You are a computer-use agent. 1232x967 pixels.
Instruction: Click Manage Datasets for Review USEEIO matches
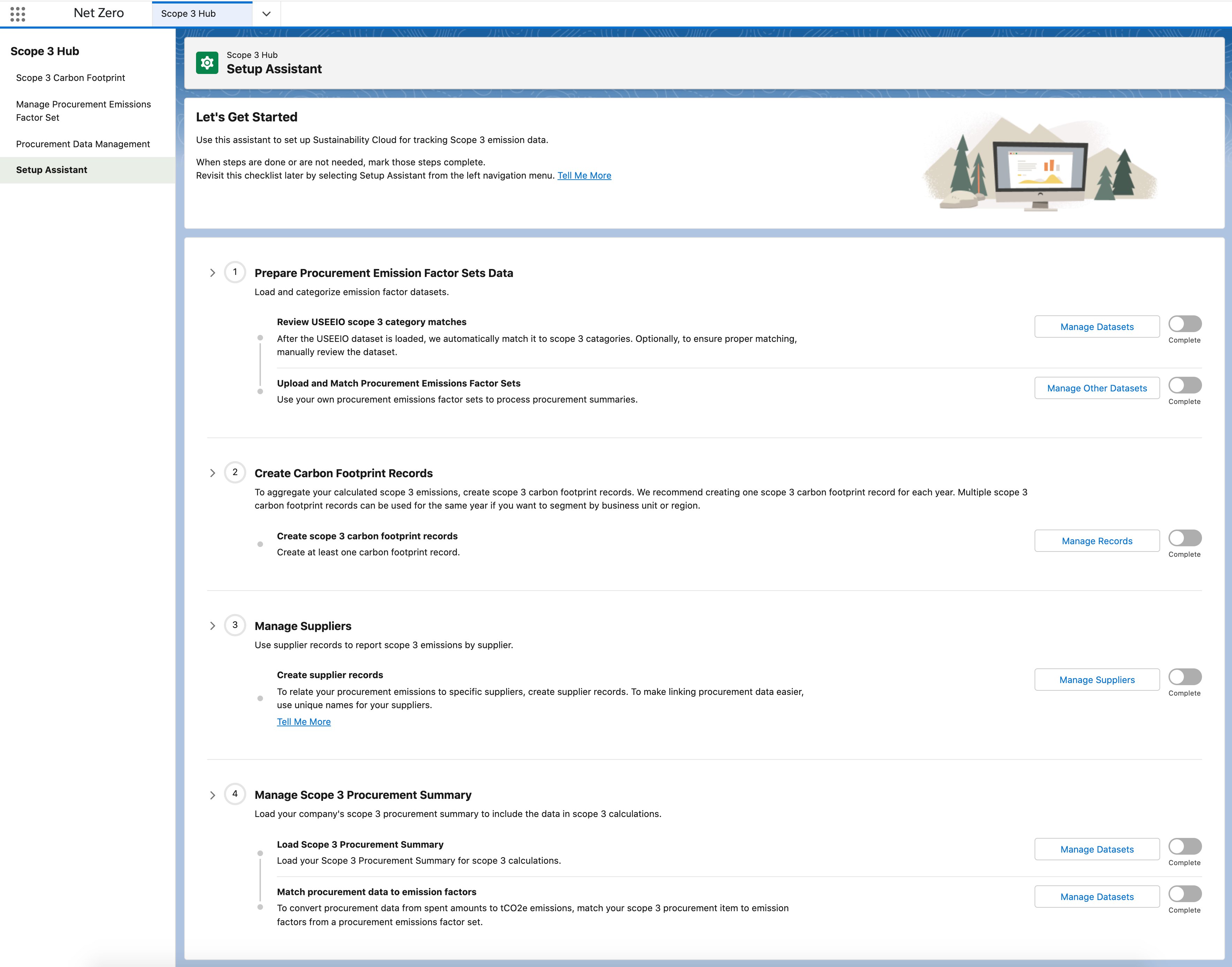1097,327
